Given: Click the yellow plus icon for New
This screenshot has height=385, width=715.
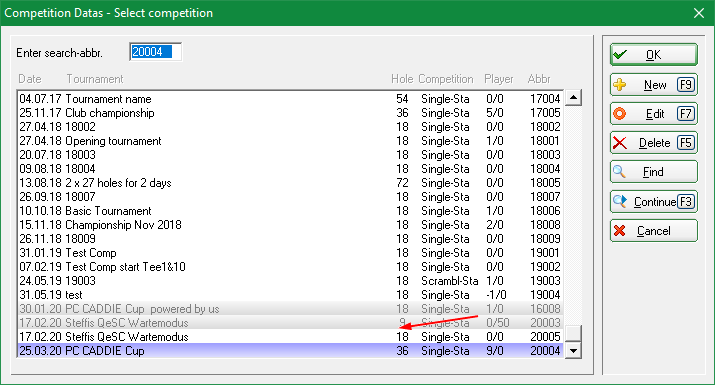Looking at the screenshot, I should coord(620,84).
